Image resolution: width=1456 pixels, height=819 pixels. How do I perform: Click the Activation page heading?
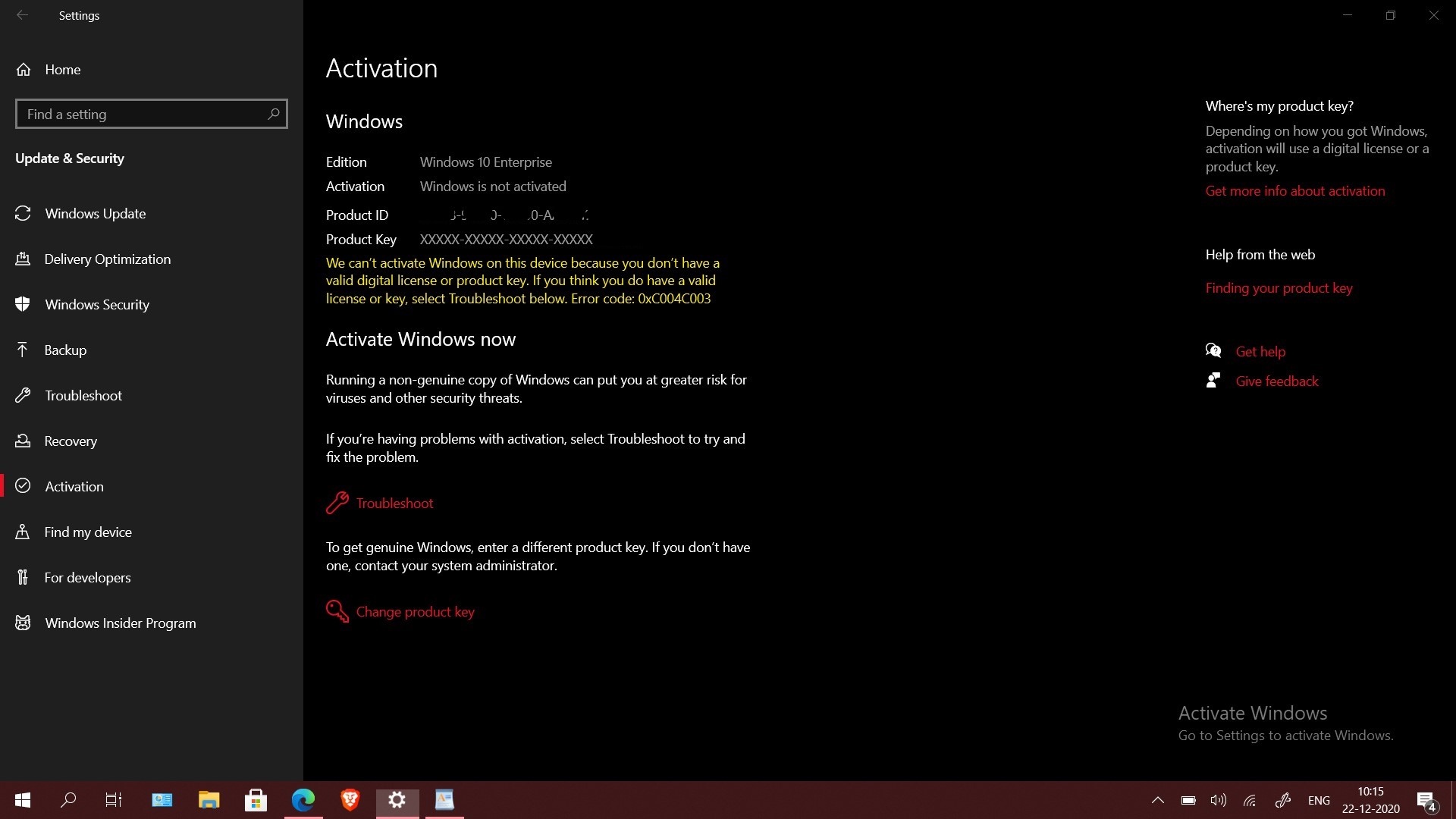[381, 68]
